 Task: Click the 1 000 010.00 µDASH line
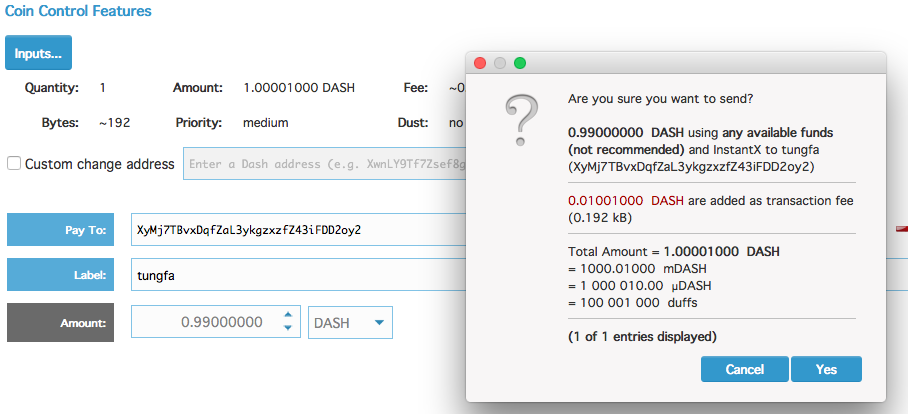point(640,285)
